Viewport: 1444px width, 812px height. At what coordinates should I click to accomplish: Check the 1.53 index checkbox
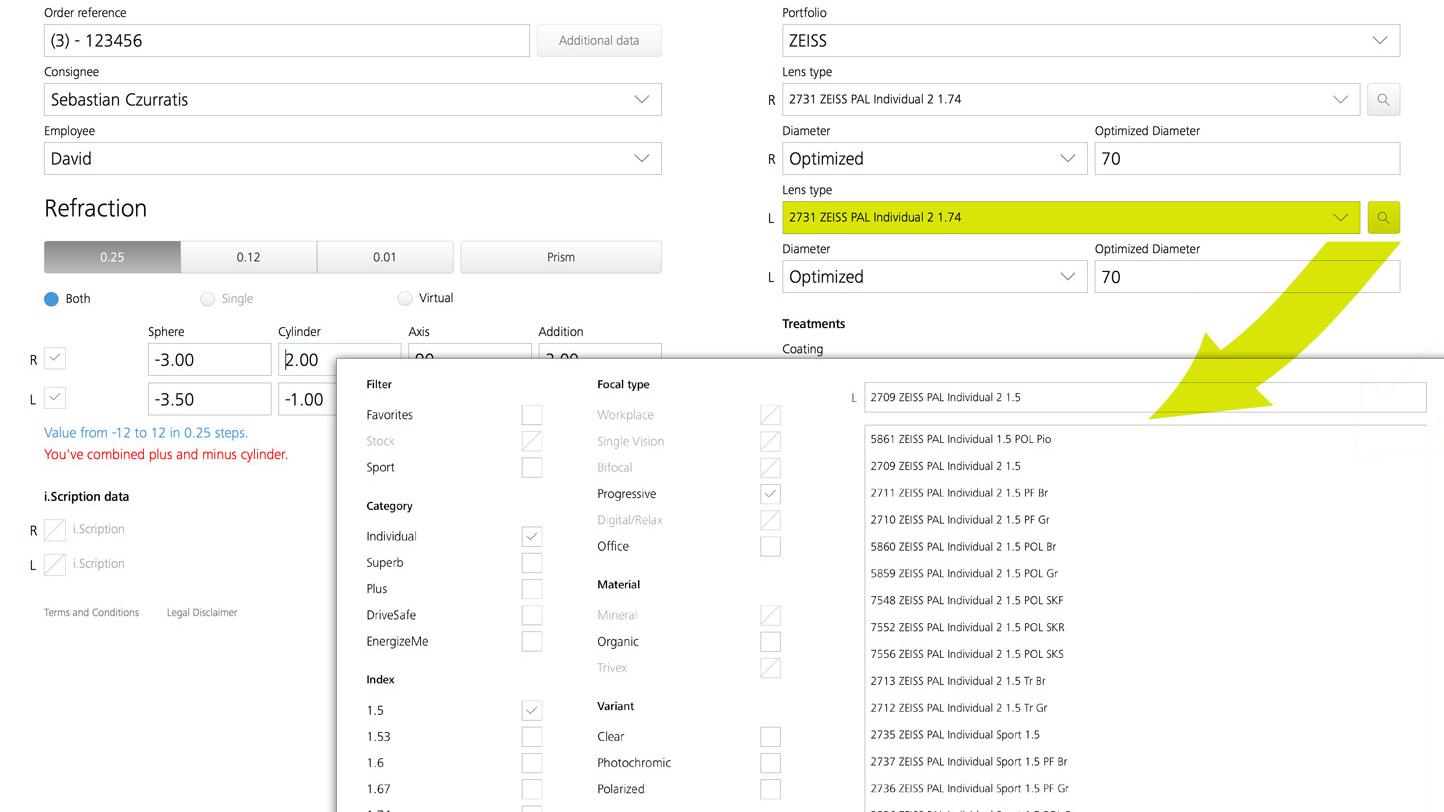[x=532, y=737]
